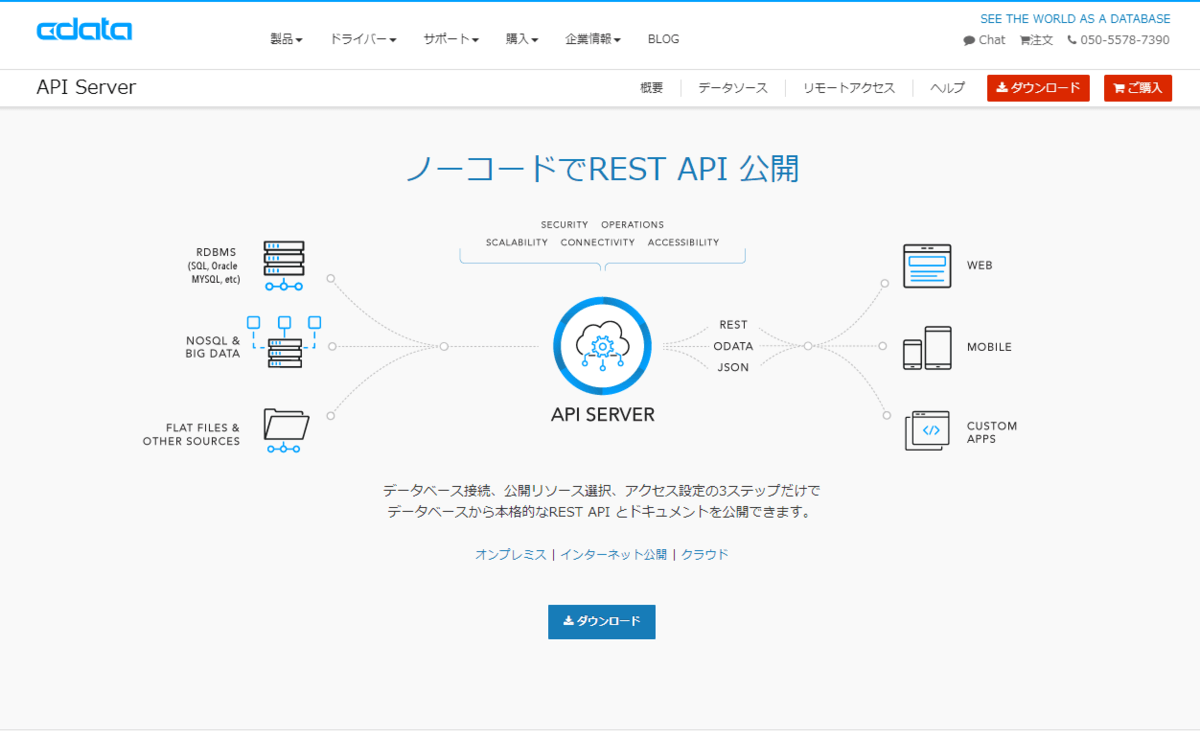Go to the BLOG page
The width and height of the screenshot is (1200, 739).
[663, 39]
